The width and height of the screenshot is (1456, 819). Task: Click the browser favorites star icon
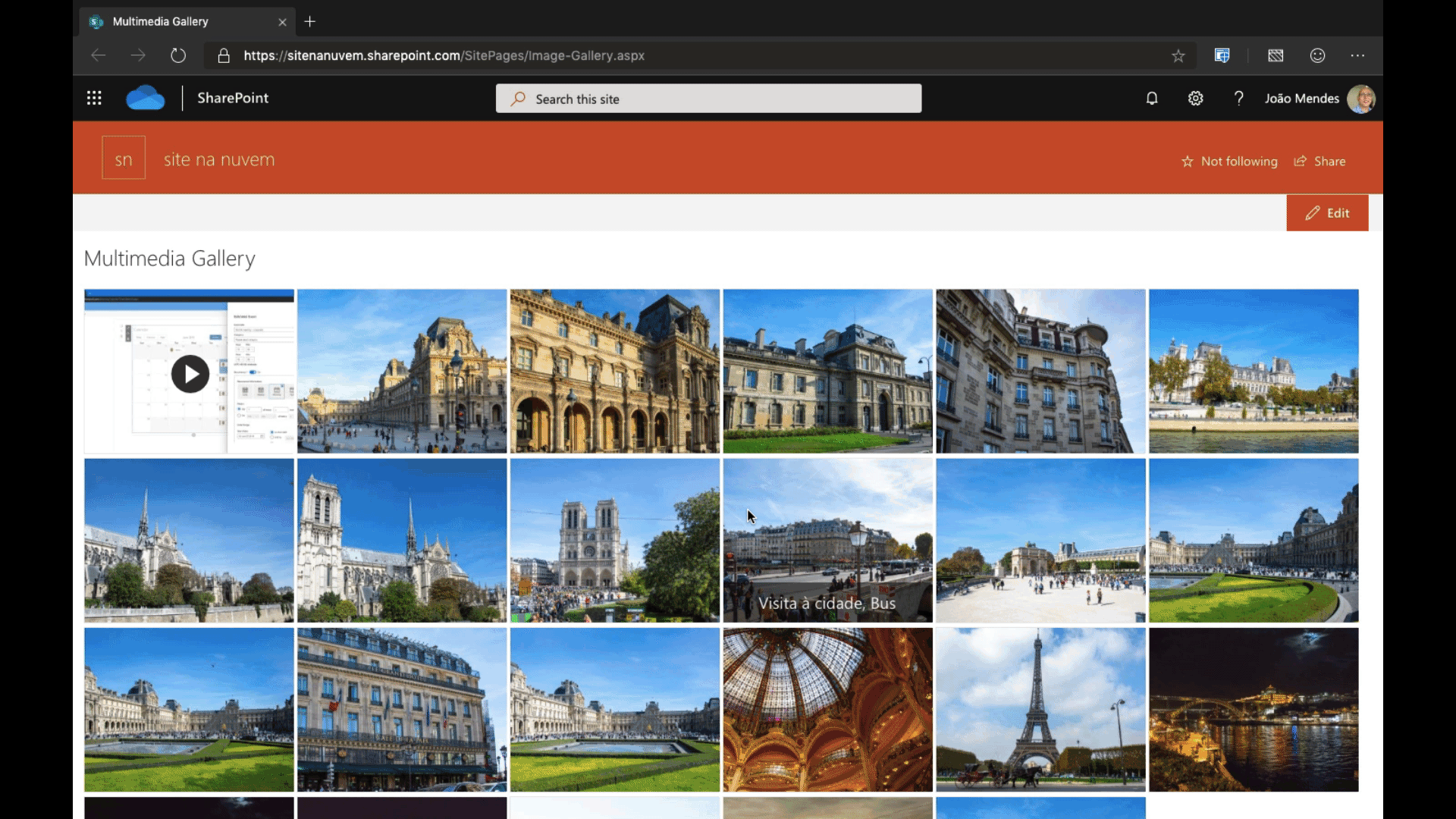1178,55
